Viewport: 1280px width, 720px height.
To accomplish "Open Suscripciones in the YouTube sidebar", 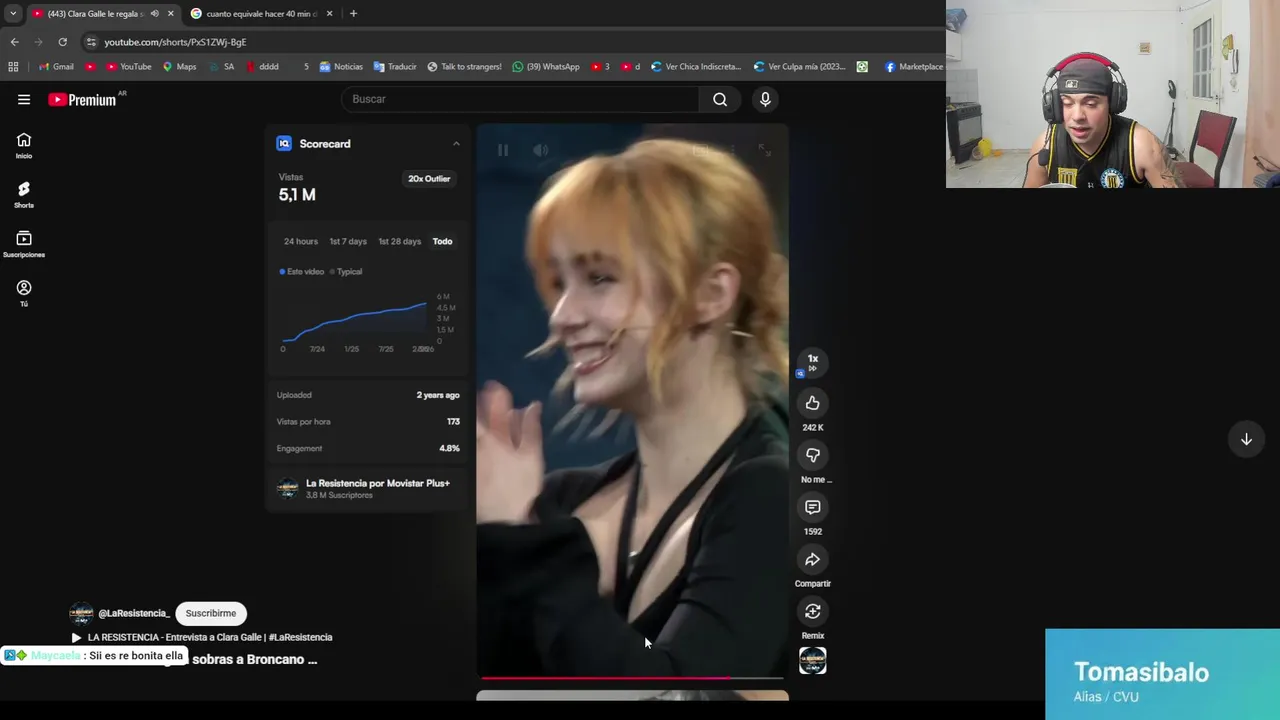I will (24, 244).
